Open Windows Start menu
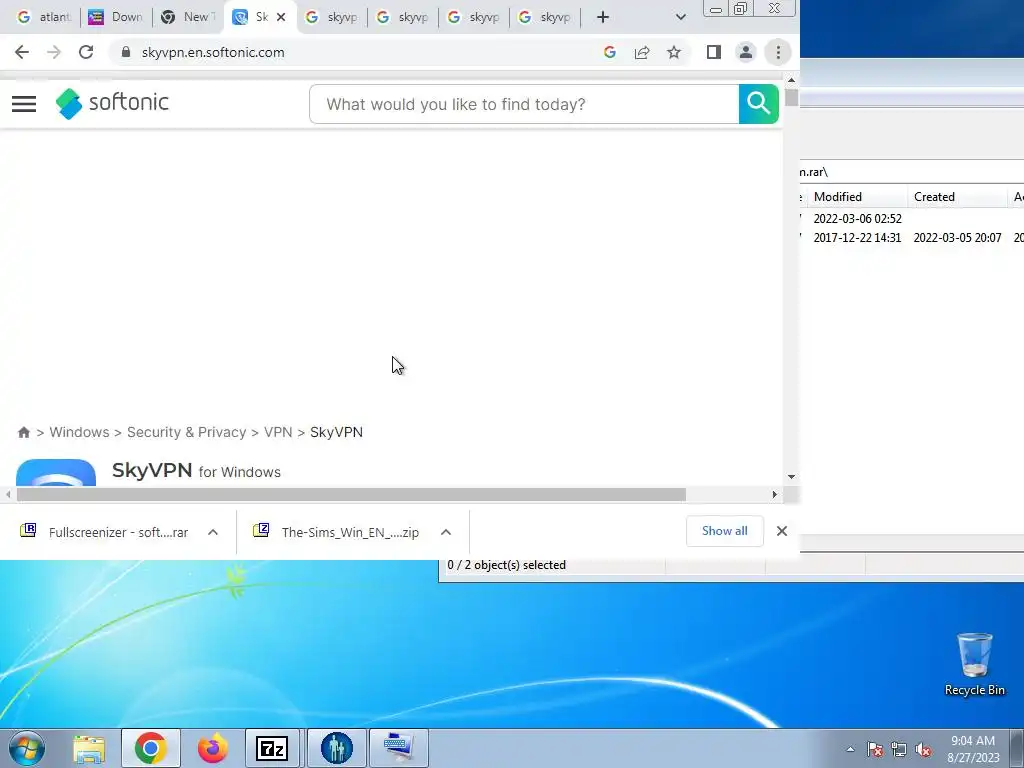This screenshot has width=1024, height=768. (x=27, y=748)
